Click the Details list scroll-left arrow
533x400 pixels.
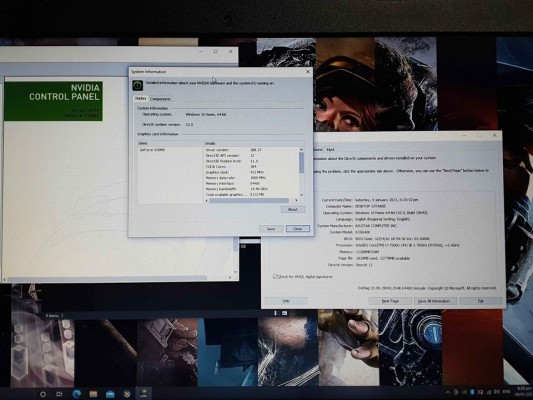coord(207,201)
